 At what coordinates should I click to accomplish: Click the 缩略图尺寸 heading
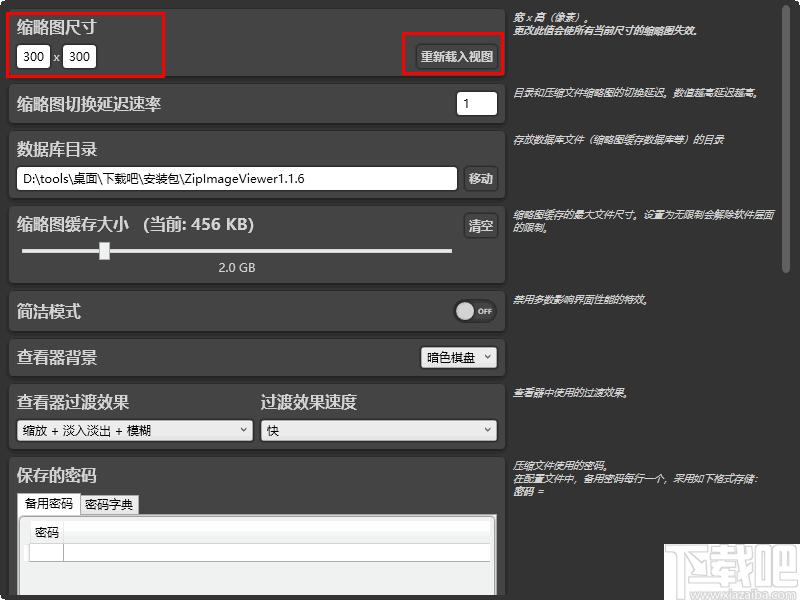coord(57,27)
